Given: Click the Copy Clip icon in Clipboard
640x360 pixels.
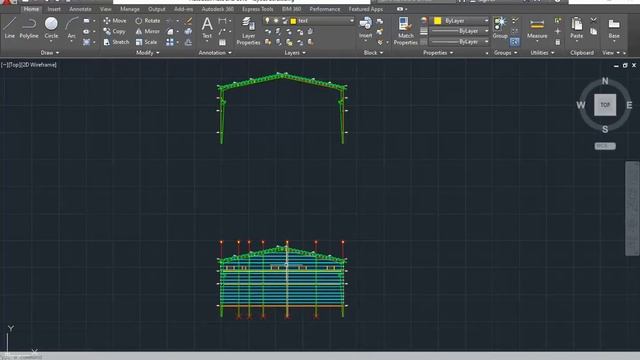Looking at the screenshot, I should tap(593, 31).
